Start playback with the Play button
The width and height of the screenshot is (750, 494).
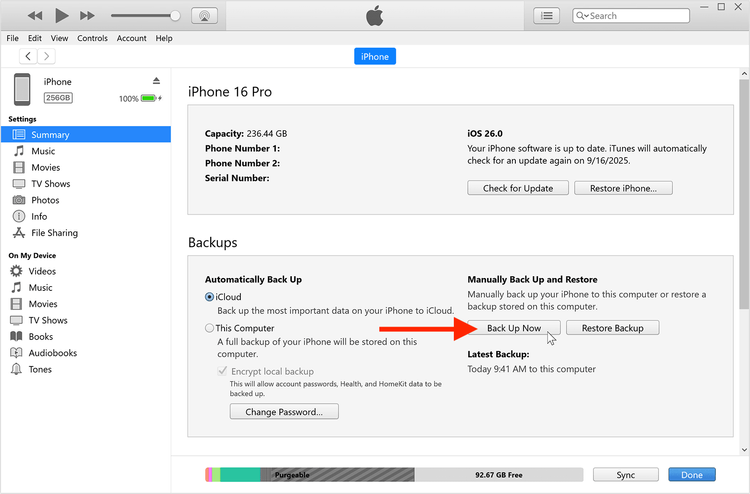[61, 15]
